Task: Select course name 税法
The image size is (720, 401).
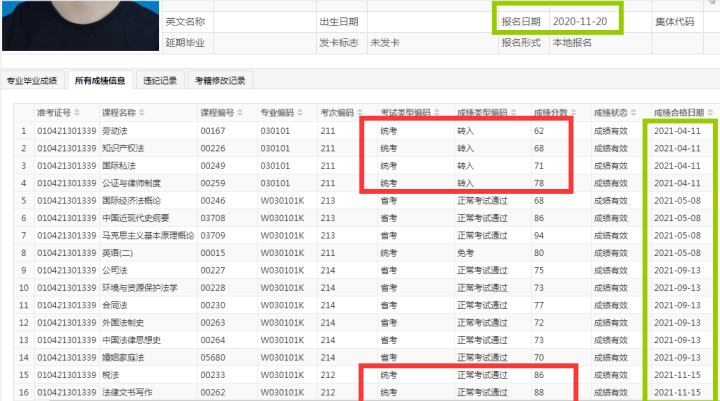Action: click(x=110, y=375)
